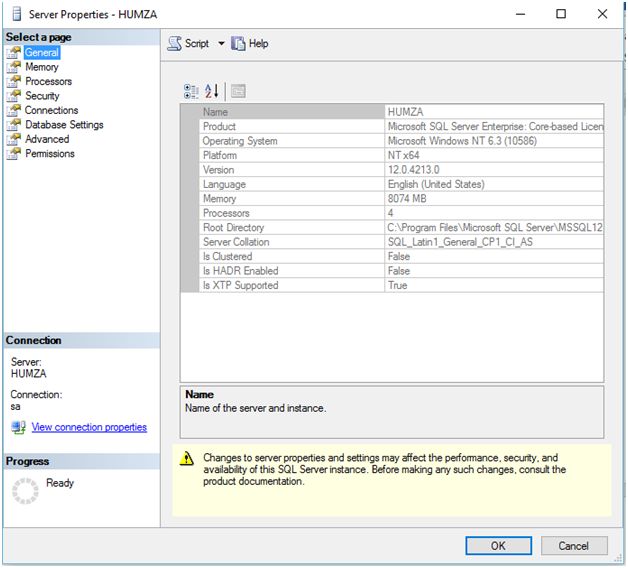Image resolution: width=628 pixels, height=568 pixels.
Task: Click the HUMZA name value cell
Action: pos(494,112)
